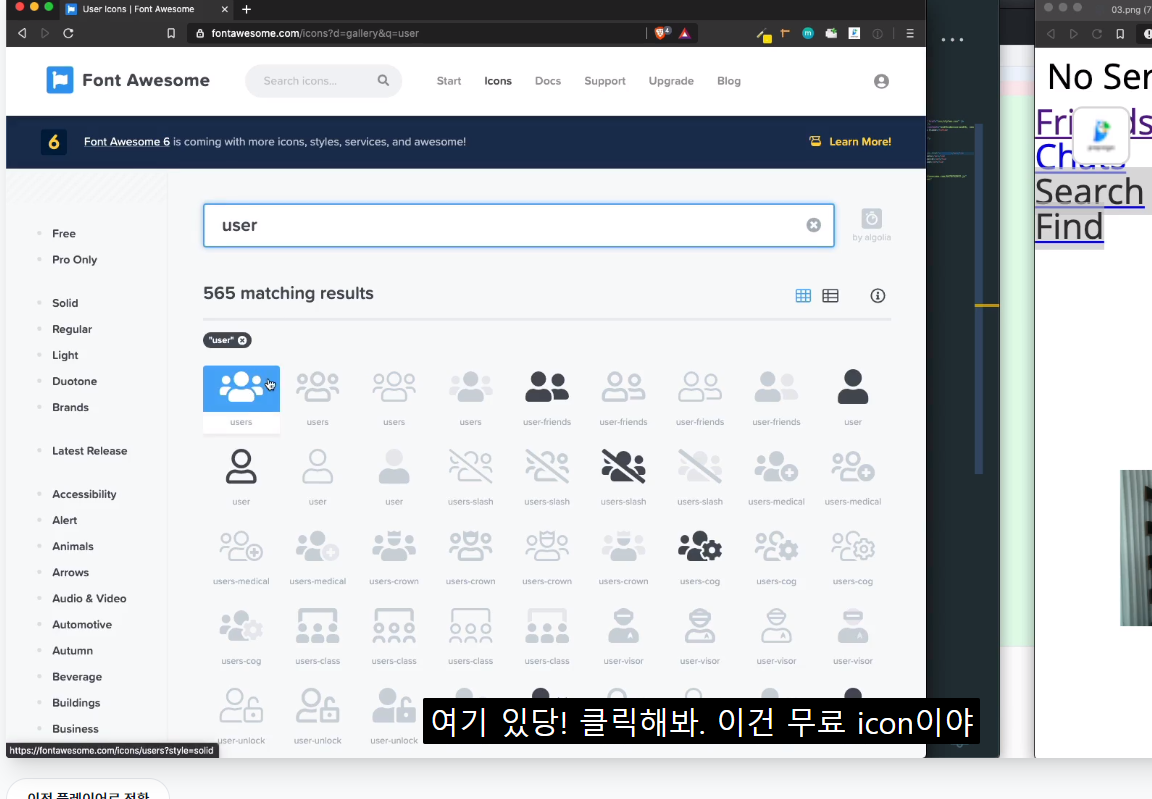Open the Blog nav item
1152x799 pixels.
pyautogui.click(x=729, y=81)
